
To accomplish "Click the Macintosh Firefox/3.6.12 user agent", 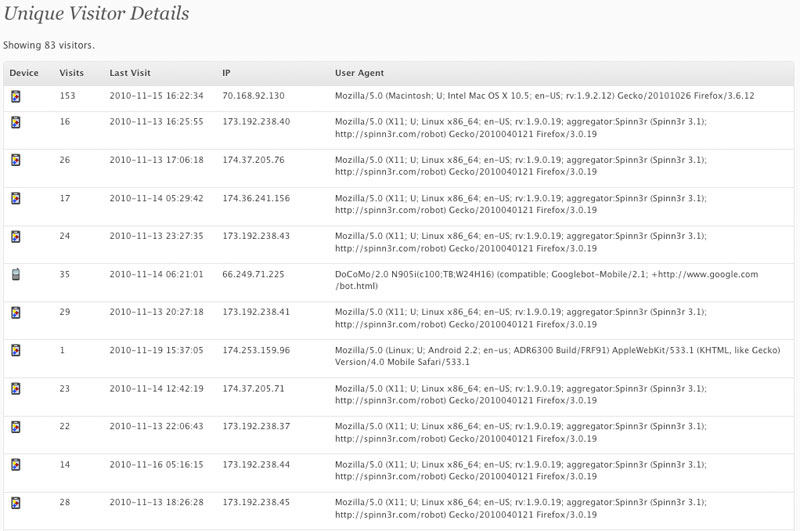I will point(544,96).
